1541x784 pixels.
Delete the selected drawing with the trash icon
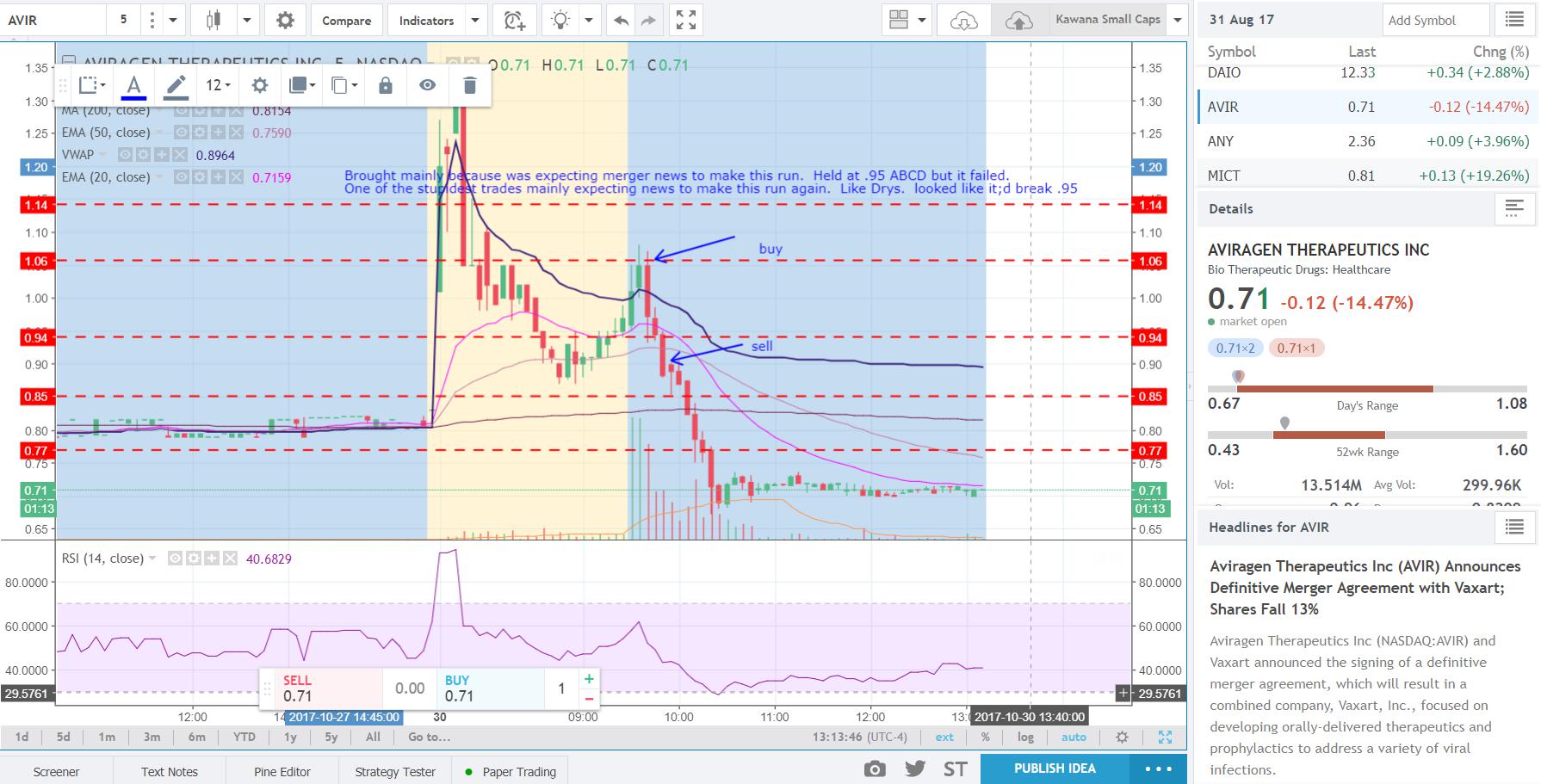469,85
